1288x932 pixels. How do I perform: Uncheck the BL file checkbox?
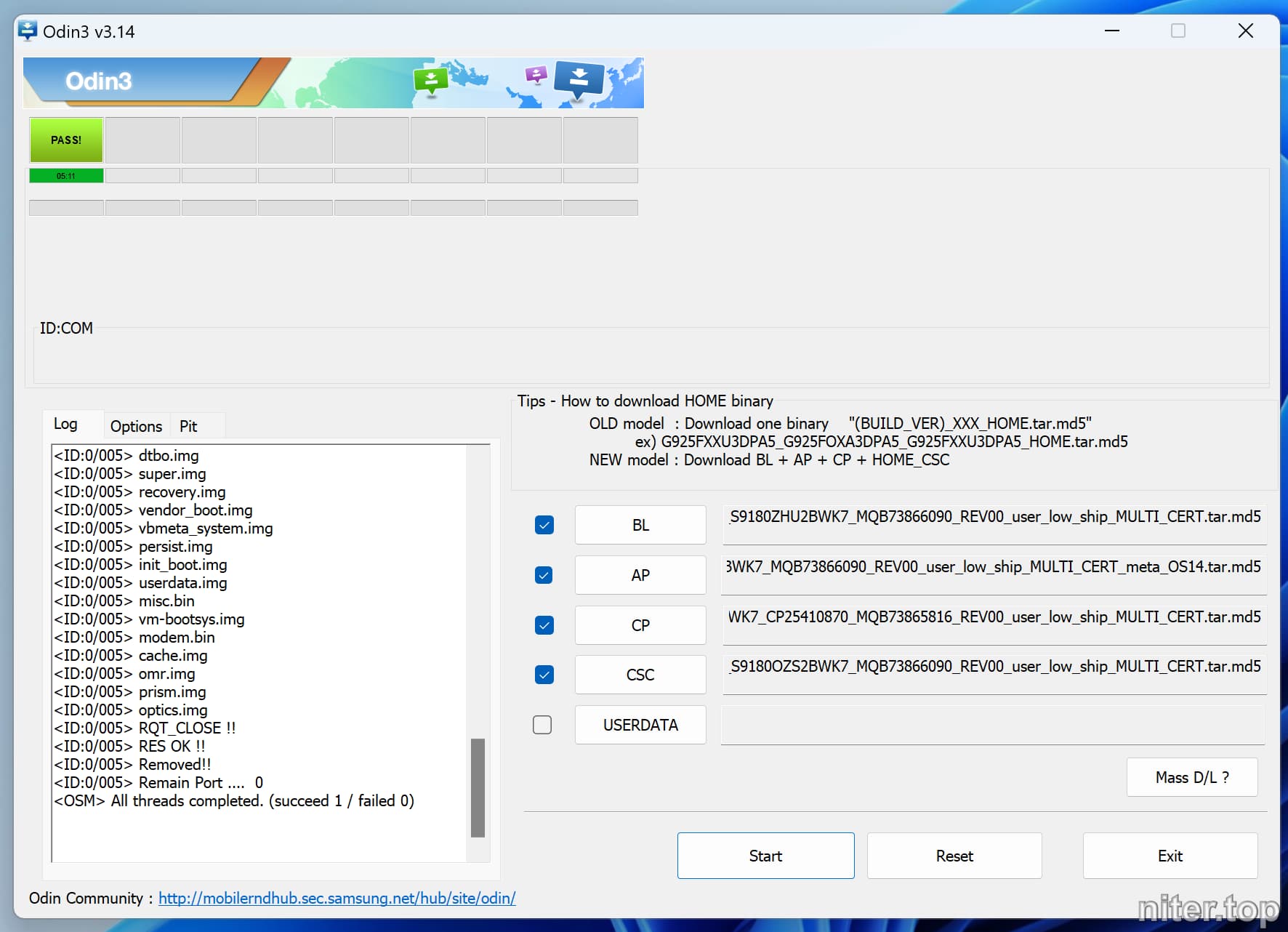544,525
